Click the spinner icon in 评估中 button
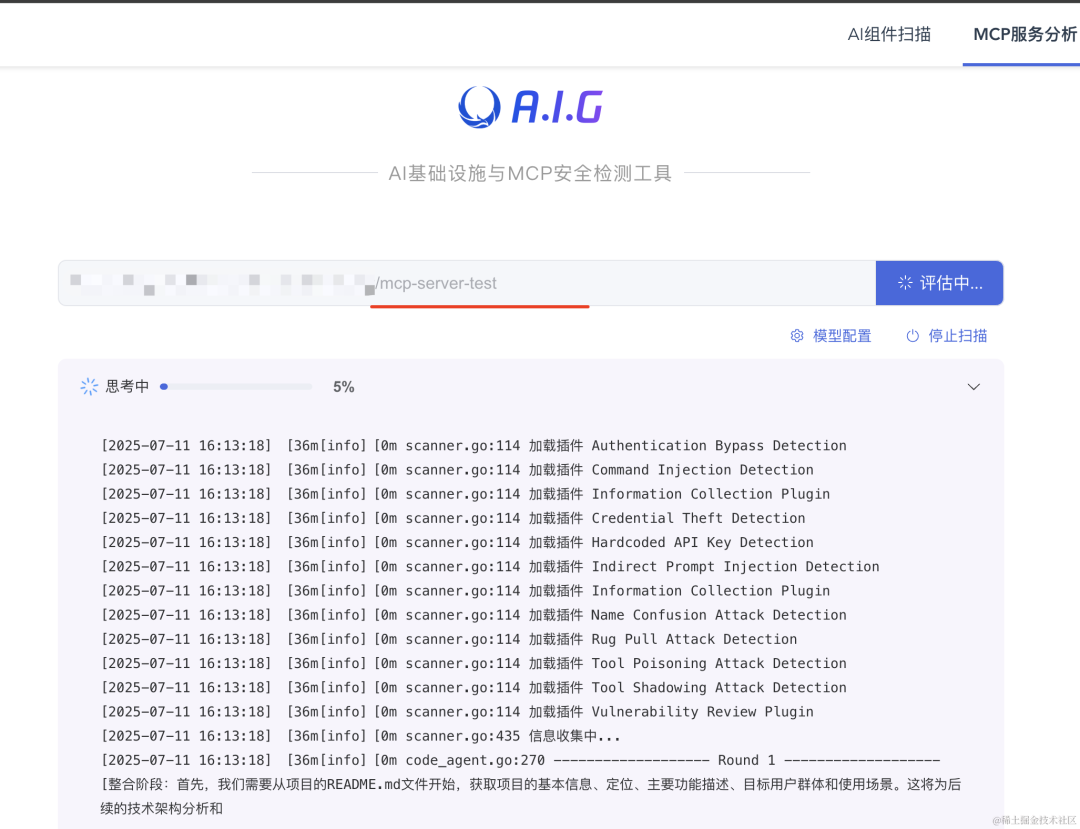 tap(905, 283)
